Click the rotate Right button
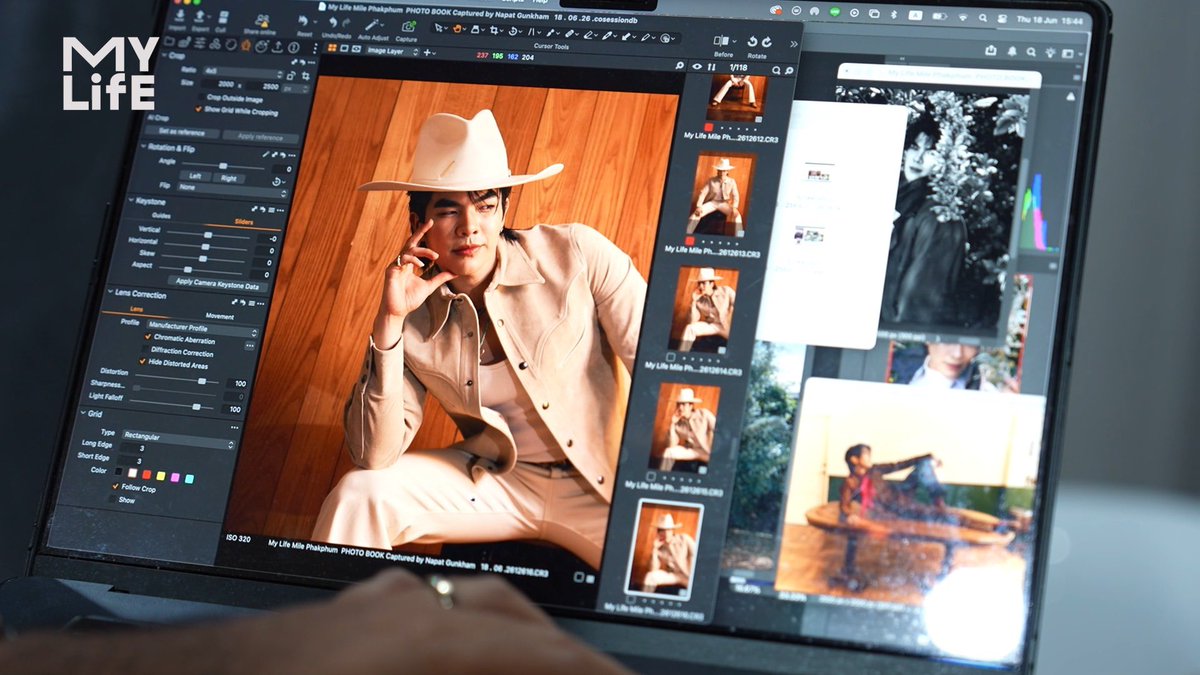1200x675 pixels. 229,178
